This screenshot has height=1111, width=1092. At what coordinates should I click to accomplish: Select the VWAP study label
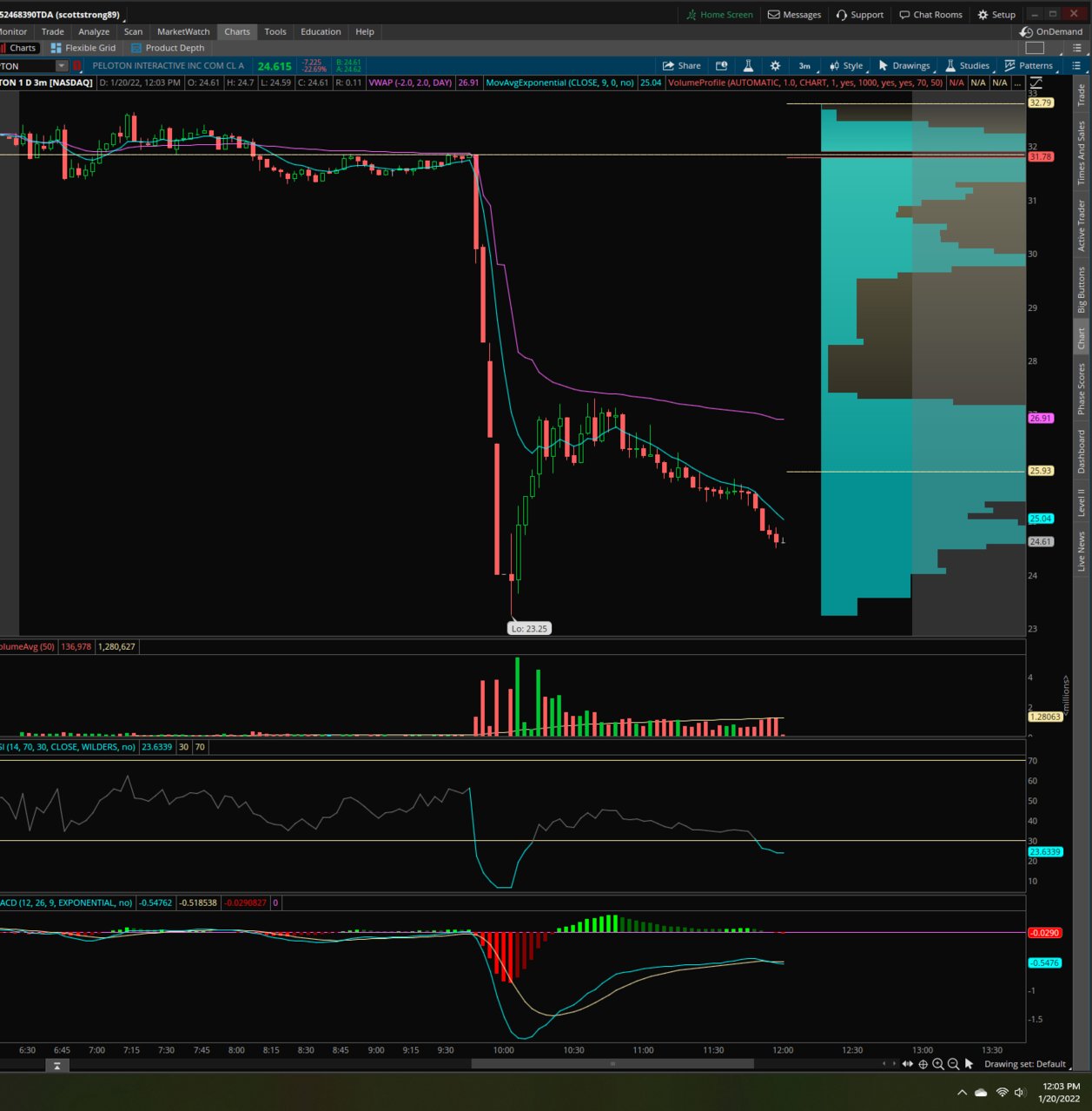410,83
